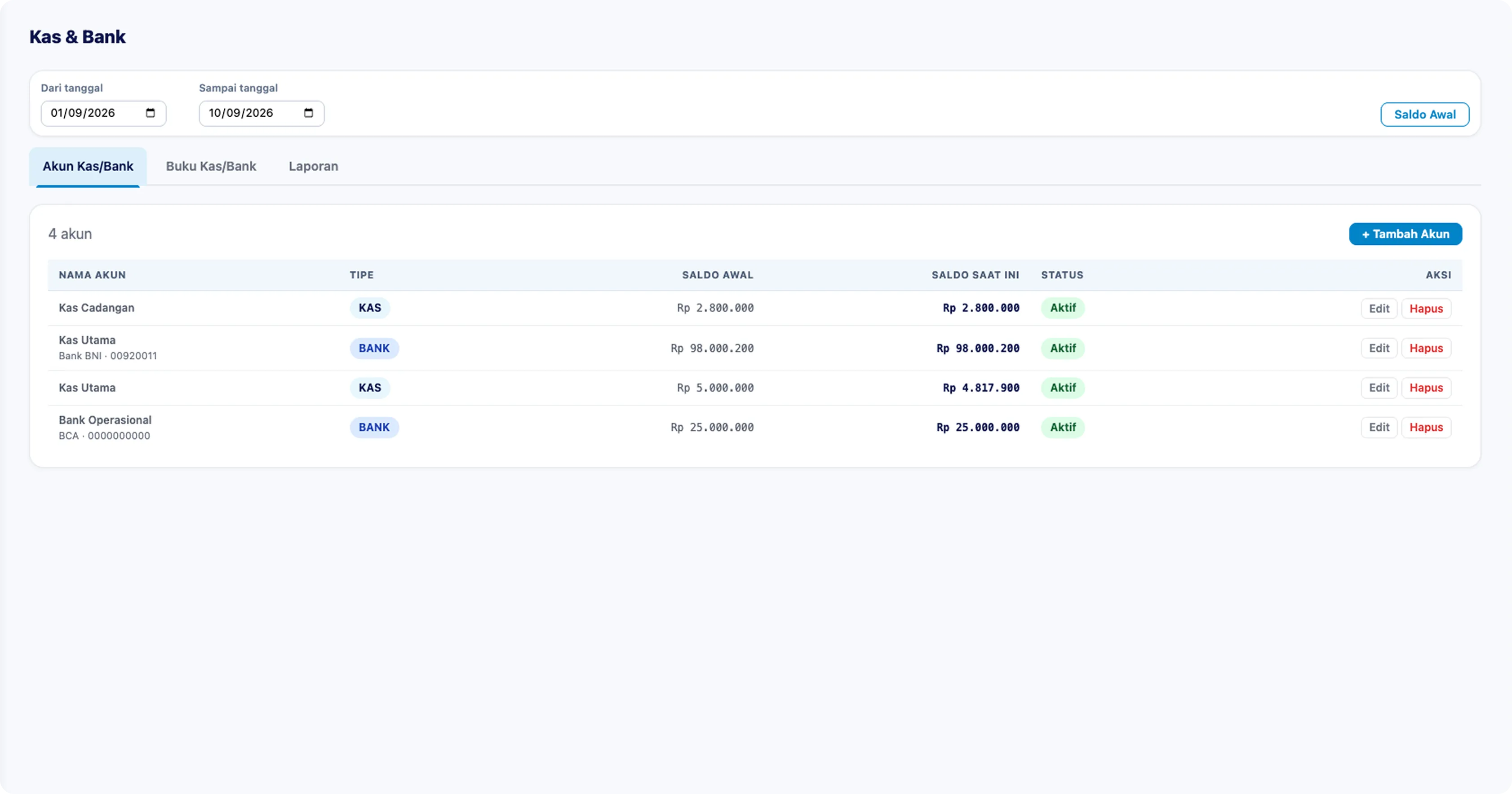Viewport: 1512px width, 794px height.
Task: Click the Bank BNI · 00920011 subtitle
Action: 107,356
